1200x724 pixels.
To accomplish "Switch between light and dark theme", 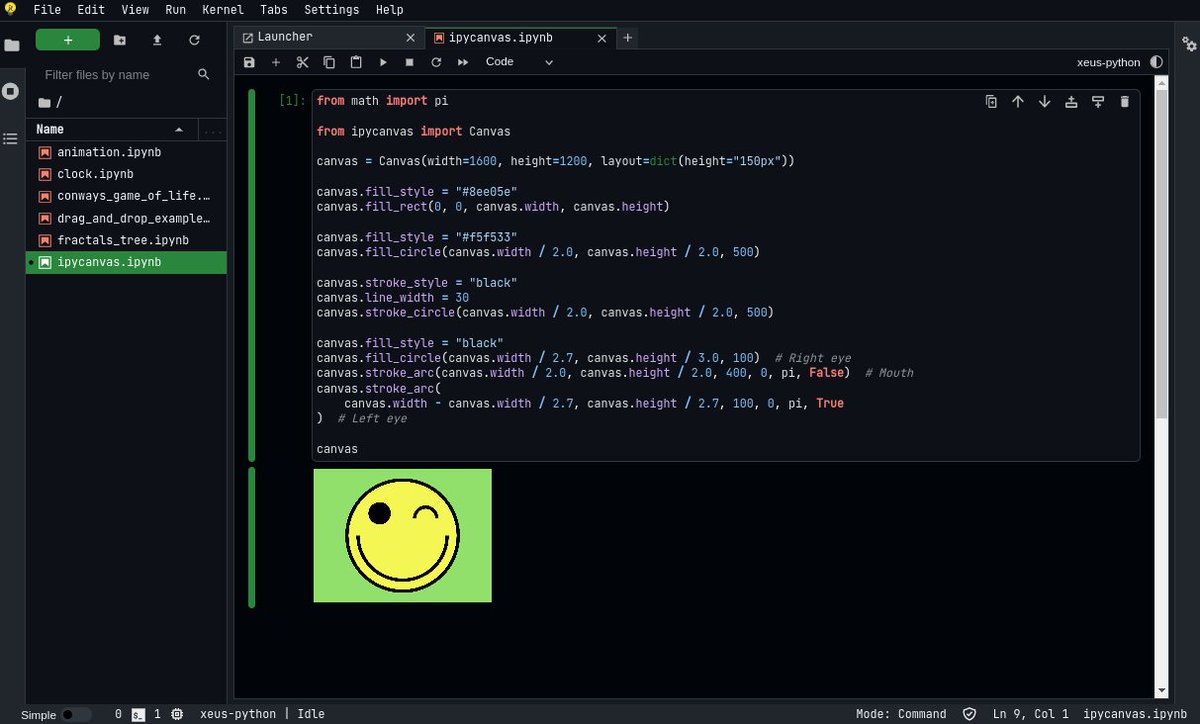I will [1157, 62].
